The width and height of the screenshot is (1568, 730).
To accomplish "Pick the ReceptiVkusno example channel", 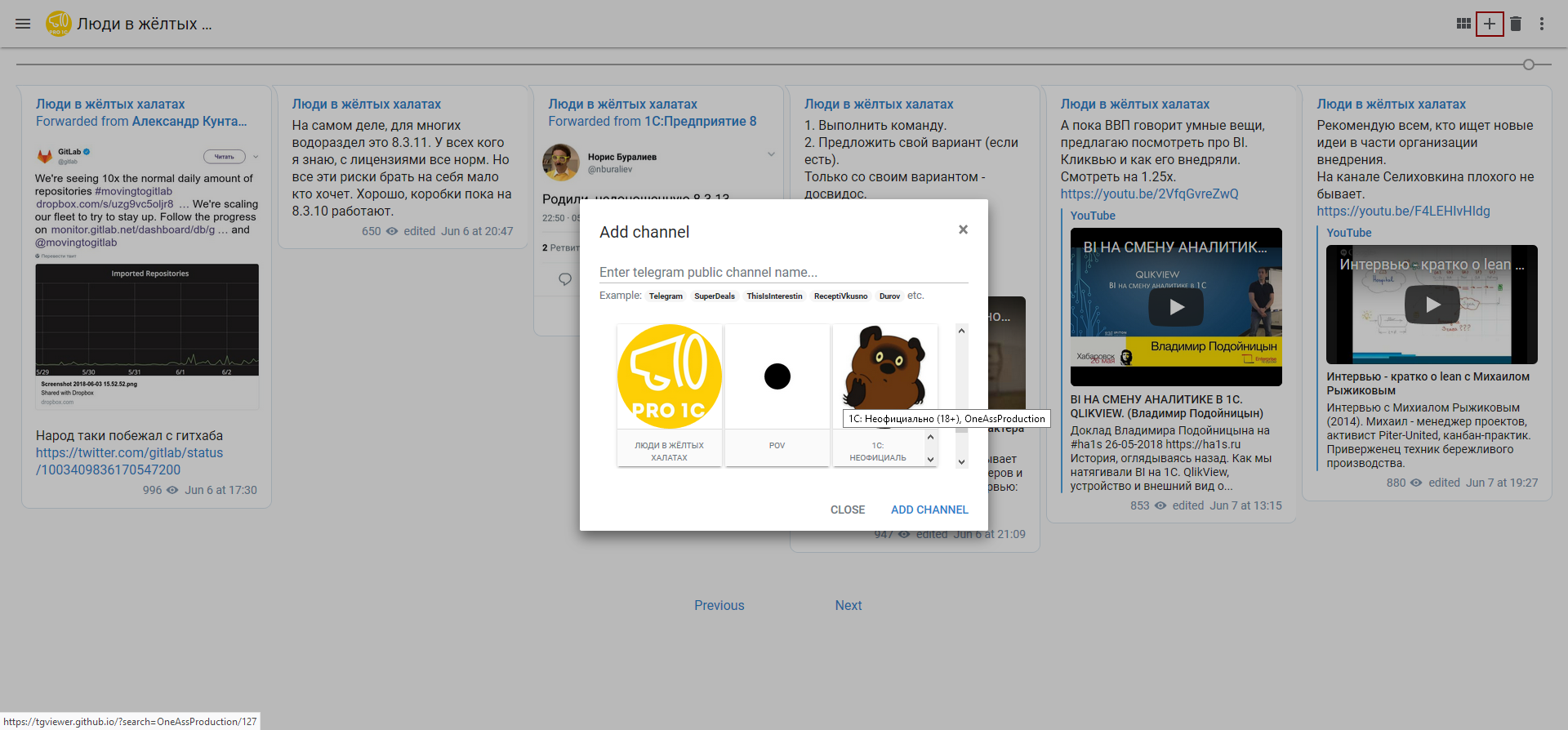I will (840, 296).
